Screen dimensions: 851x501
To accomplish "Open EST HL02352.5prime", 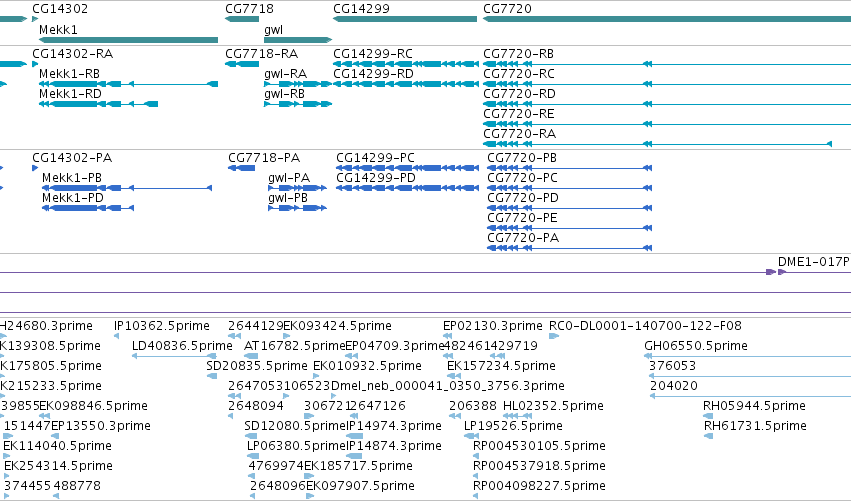I will pyautogui.click(x=553, y=406).
